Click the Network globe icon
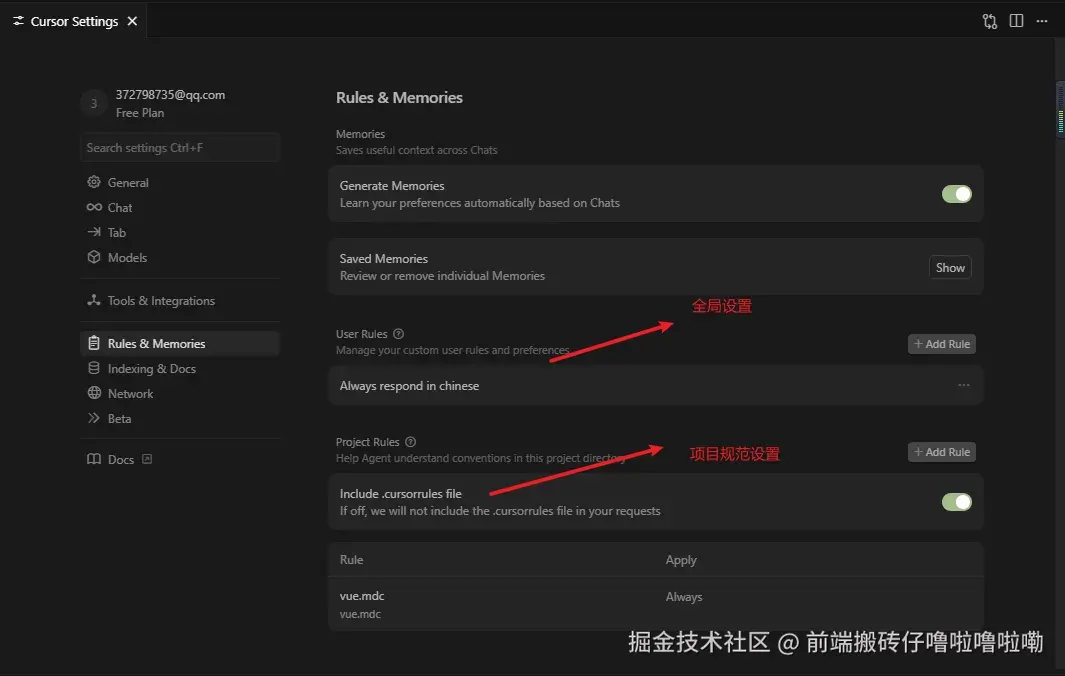The height and width of the screenshot is (676, 1065). pos(94,393)
